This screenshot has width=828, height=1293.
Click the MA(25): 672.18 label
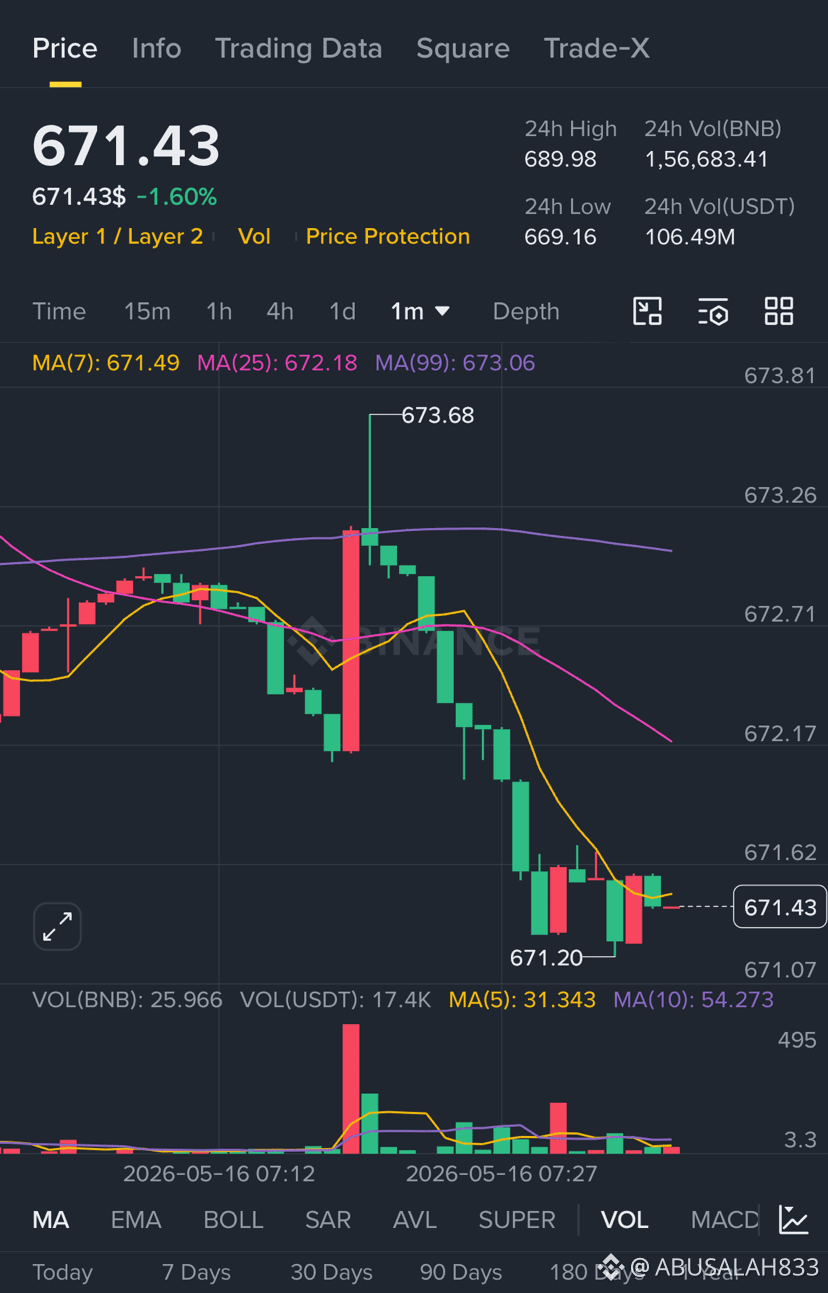(277, 362)
